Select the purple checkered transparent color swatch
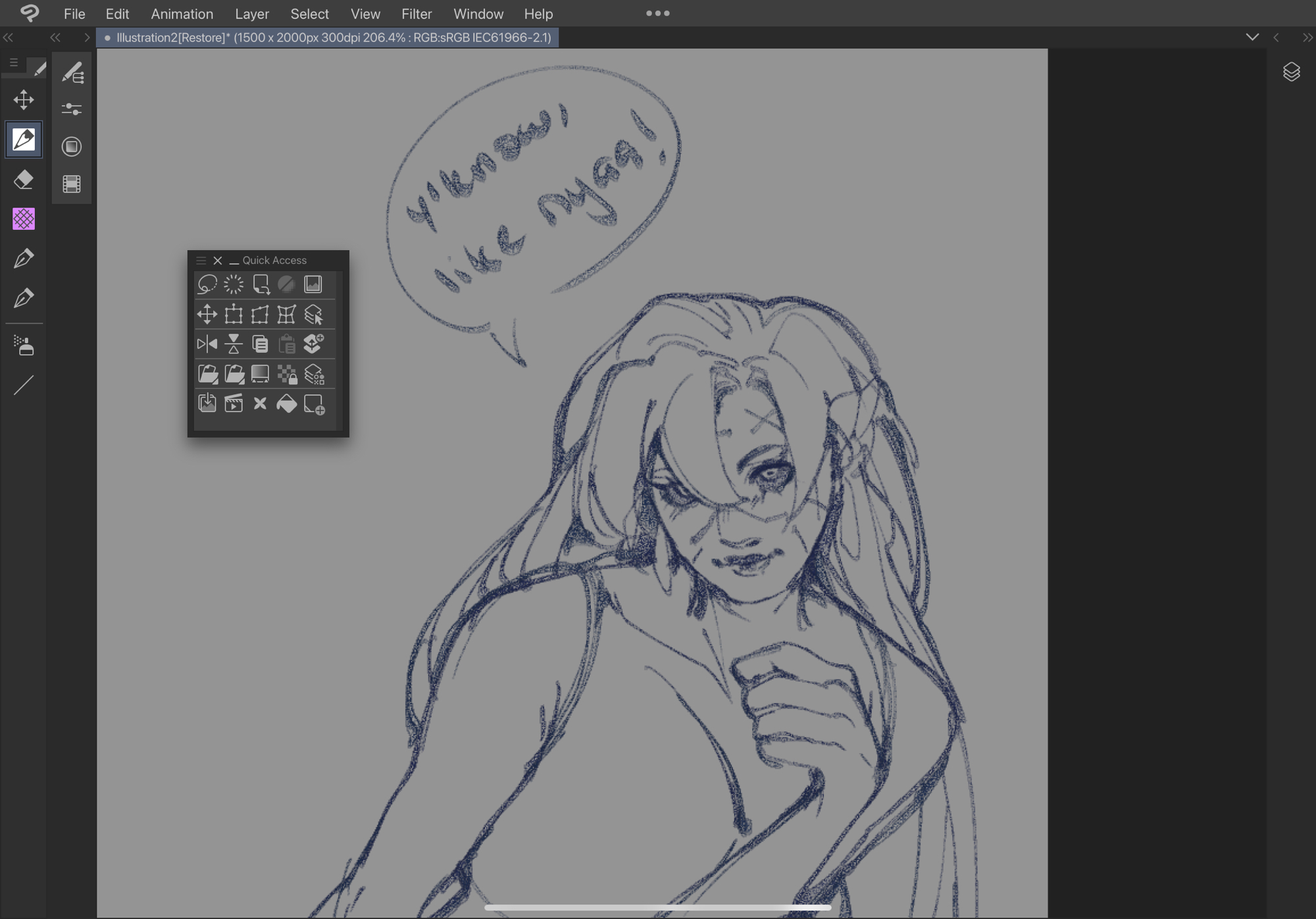Screen dimensions: 1316x919 click(24, 219)
